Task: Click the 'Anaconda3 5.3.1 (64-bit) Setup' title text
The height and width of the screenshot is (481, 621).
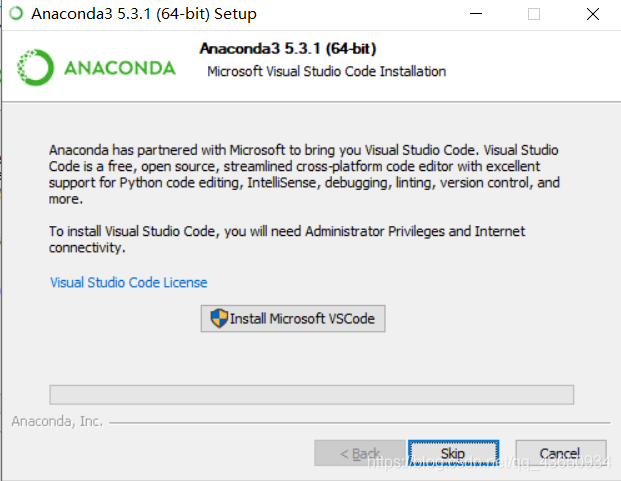Action: coord(144,14)
